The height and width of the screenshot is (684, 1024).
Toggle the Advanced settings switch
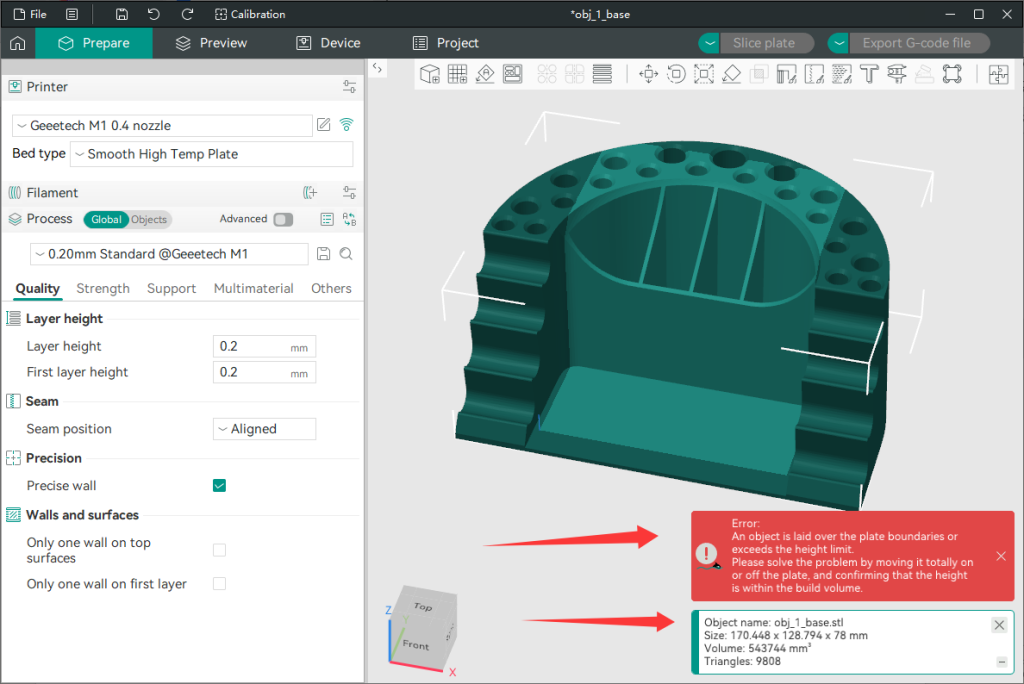[x=283, y=219]
